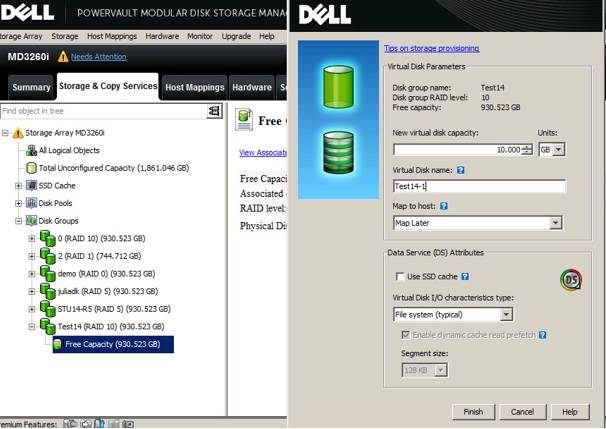
Task: Click the View Associated link
Action: (x=263, y=153)
